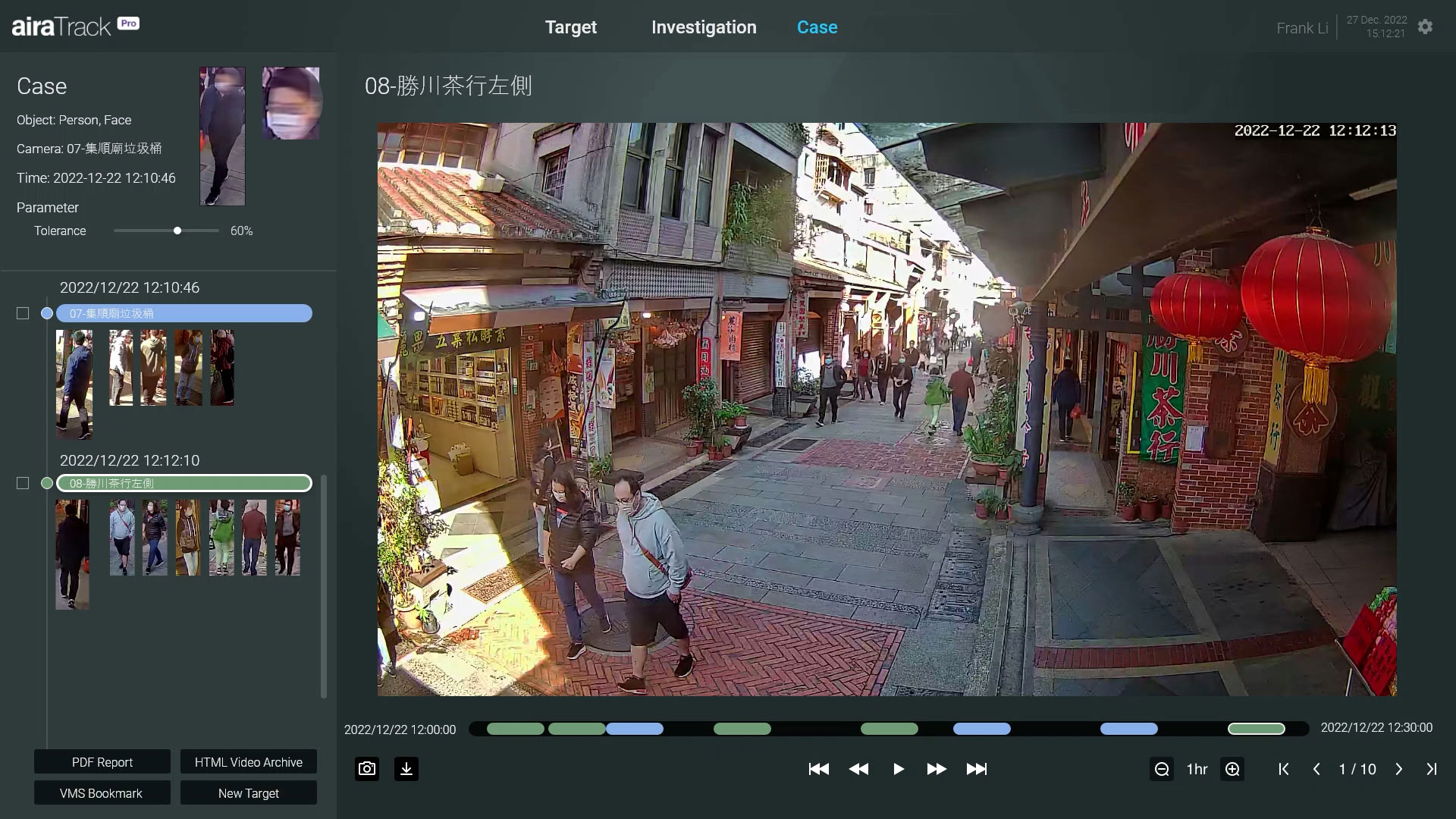
Task: Zoom in the timeline range
Action: tap(1232, 769)
